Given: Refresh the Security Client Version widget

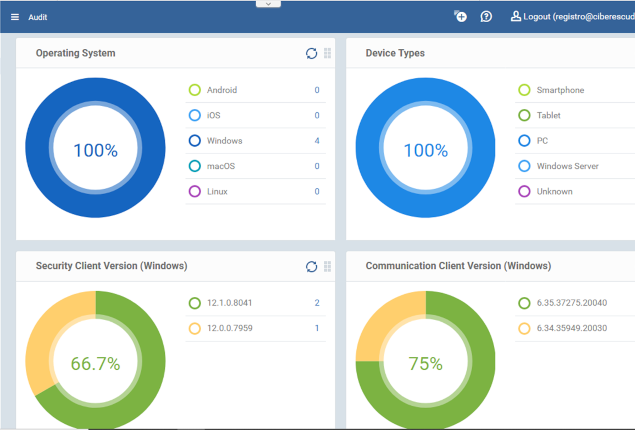Looking at the screenshot, I should click(311, 266).
